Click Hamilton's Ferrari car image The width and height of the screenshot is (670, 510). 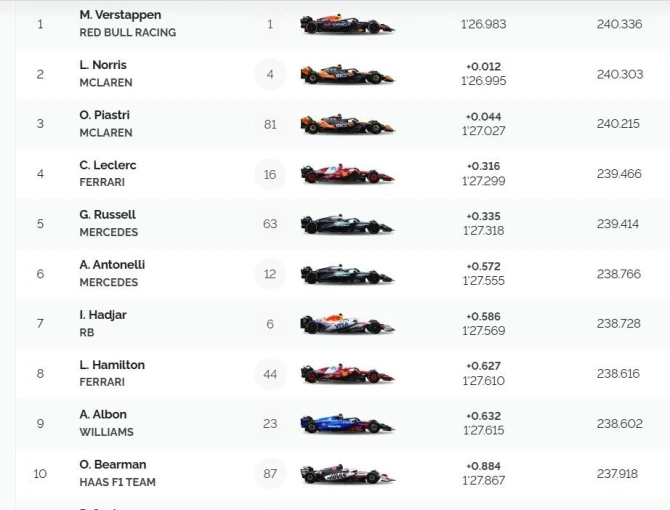pyautogui.click(x=347, y=374)
